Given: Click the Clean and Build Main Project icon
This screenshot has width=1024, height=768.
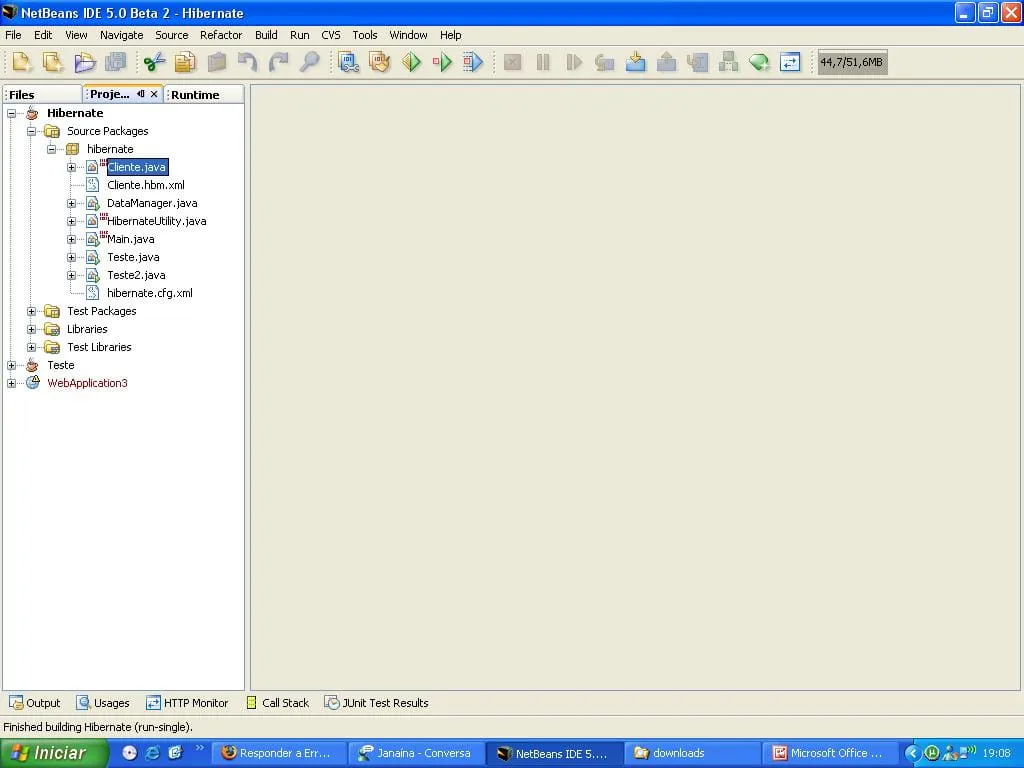Looking at the screenshot, I should coord(379,63).
